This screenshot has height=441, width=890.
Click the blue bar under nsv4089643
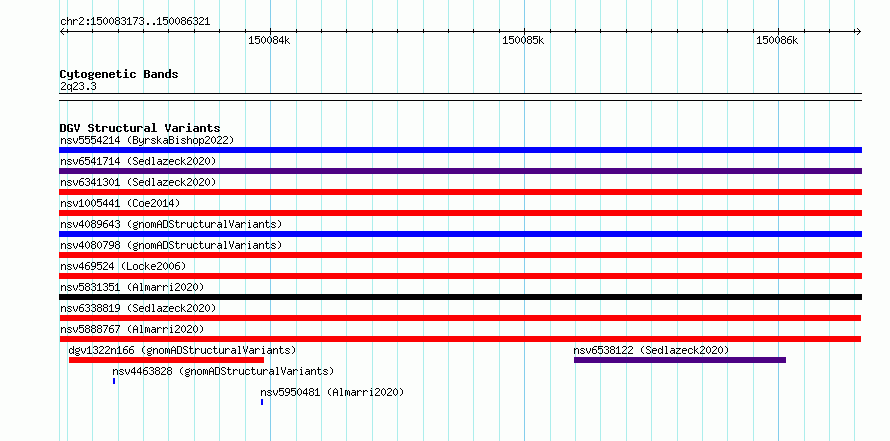[x=460, y=234]
